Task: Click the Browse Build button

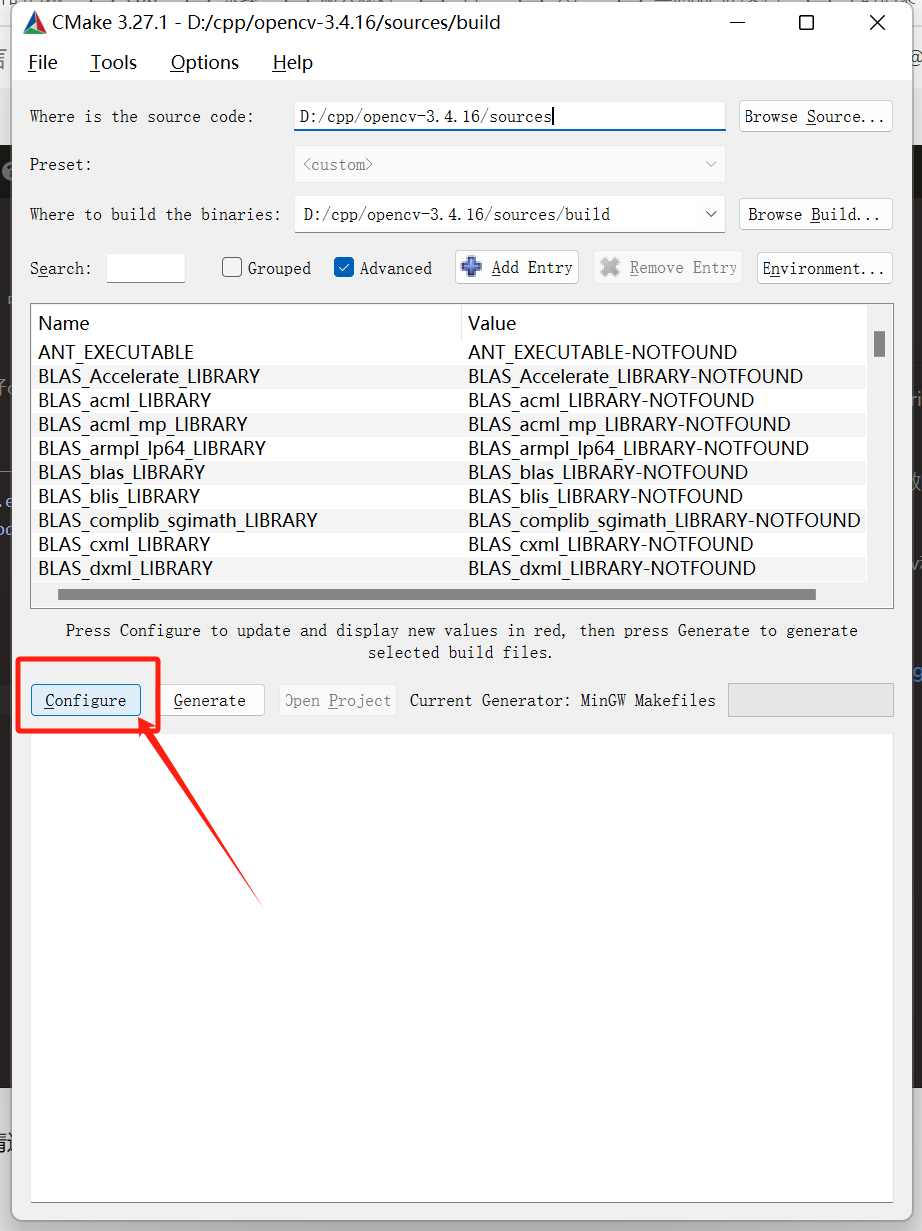Action: tap(814, 214)
